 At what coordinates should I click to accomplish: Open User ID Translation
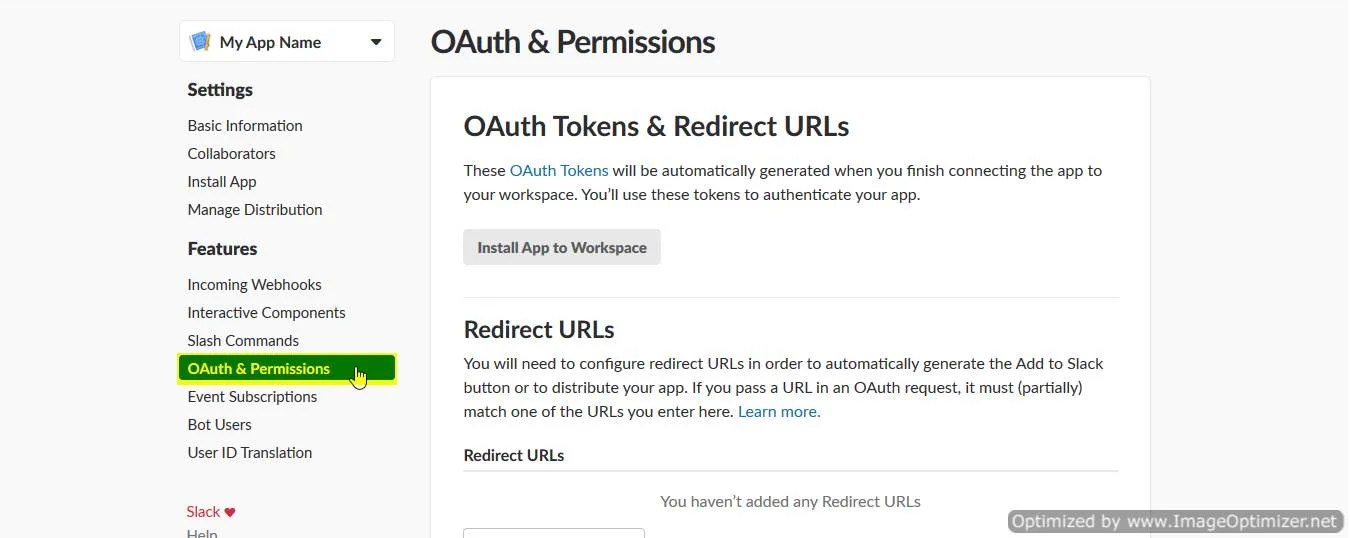(250, 453)
